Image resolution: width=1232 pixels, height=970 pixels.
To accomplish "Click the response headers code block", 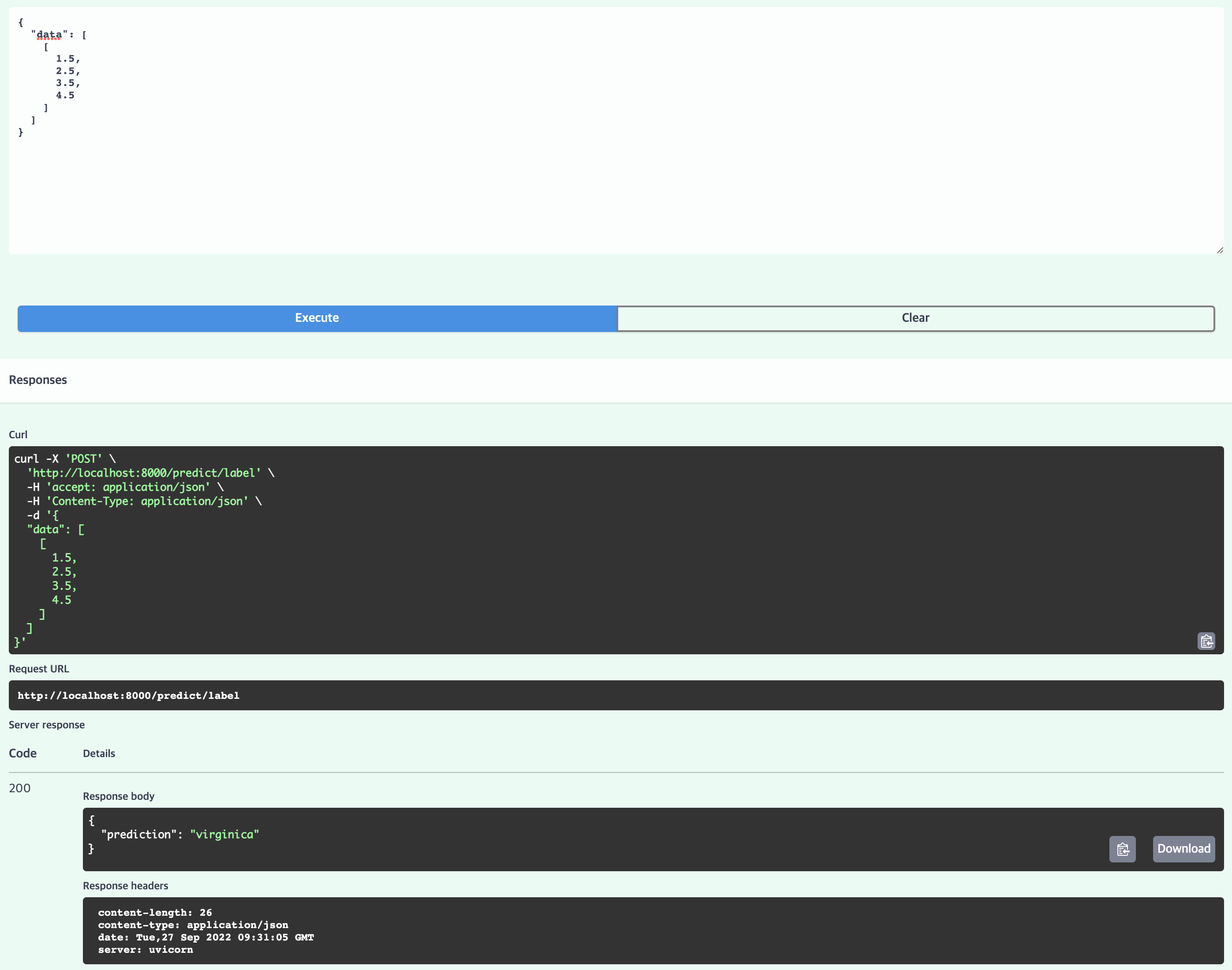I will point(653,930).
